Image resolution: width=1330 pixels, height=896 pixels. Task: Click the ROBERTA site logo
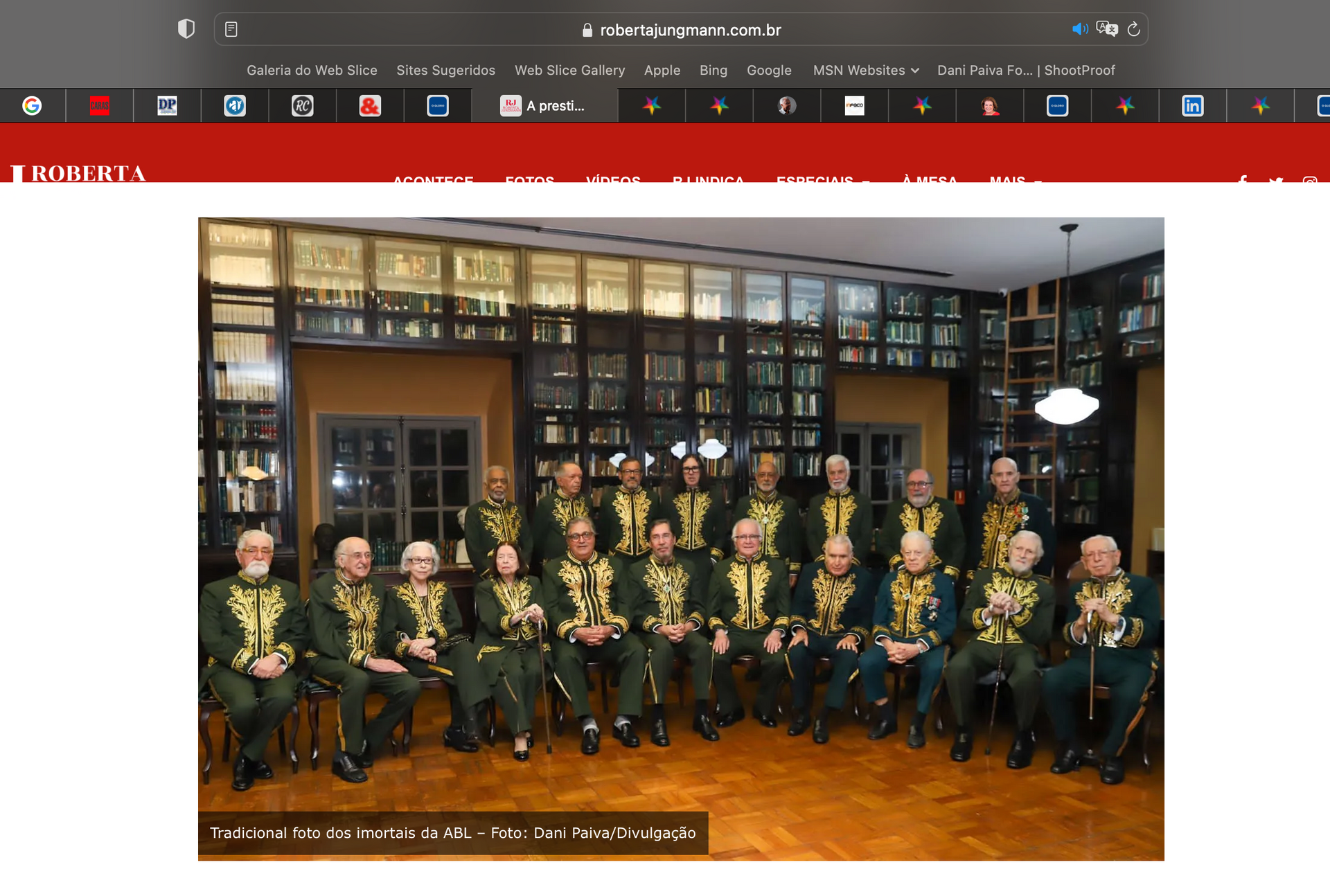(78, 173)
